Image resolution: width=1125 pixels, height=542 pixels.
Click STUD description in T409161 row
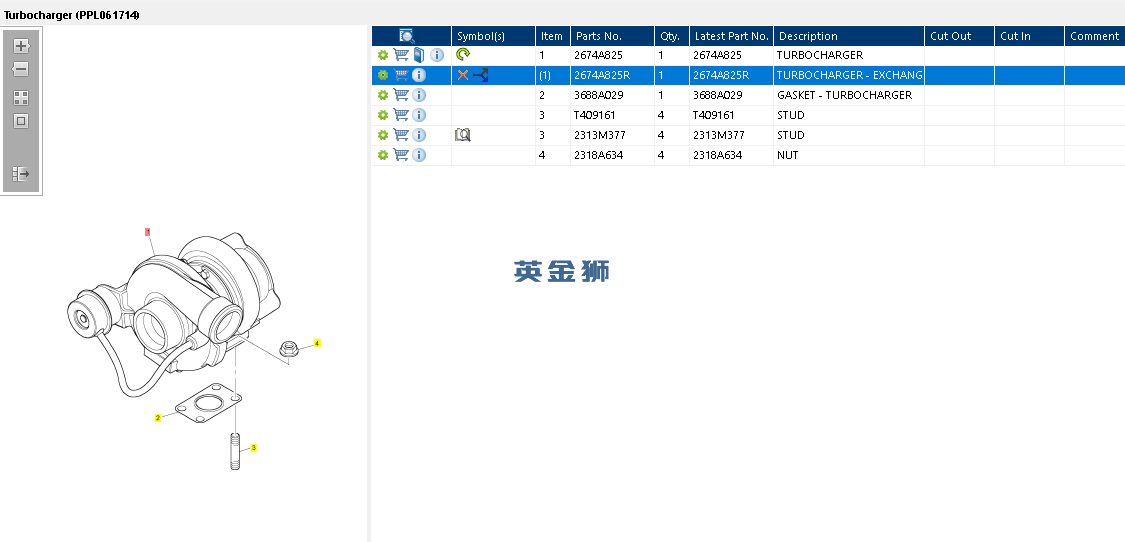(x=849, y=116)
